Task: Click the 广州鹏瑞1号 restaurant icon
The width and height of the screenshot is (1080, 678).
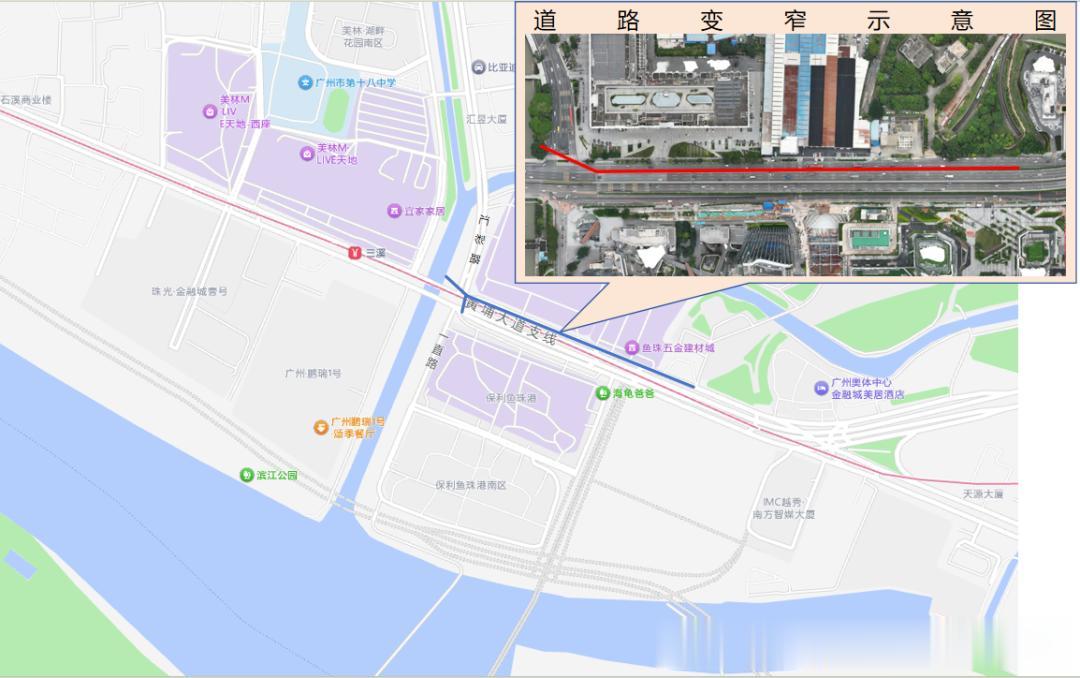Action: [321, 428]
